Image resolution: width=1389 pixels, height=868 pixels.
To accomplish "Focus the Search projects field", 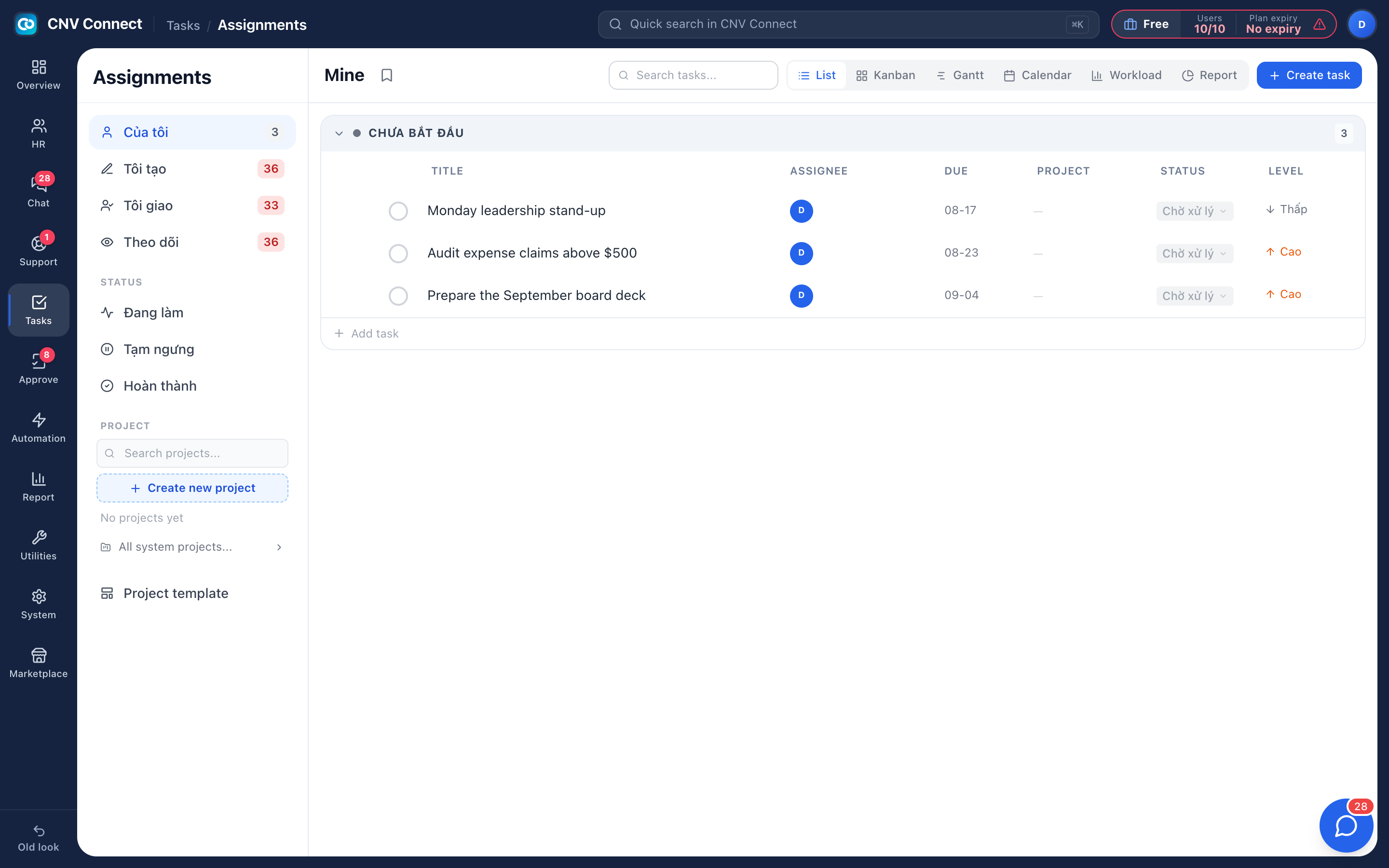I will click(x=192, y=453).
